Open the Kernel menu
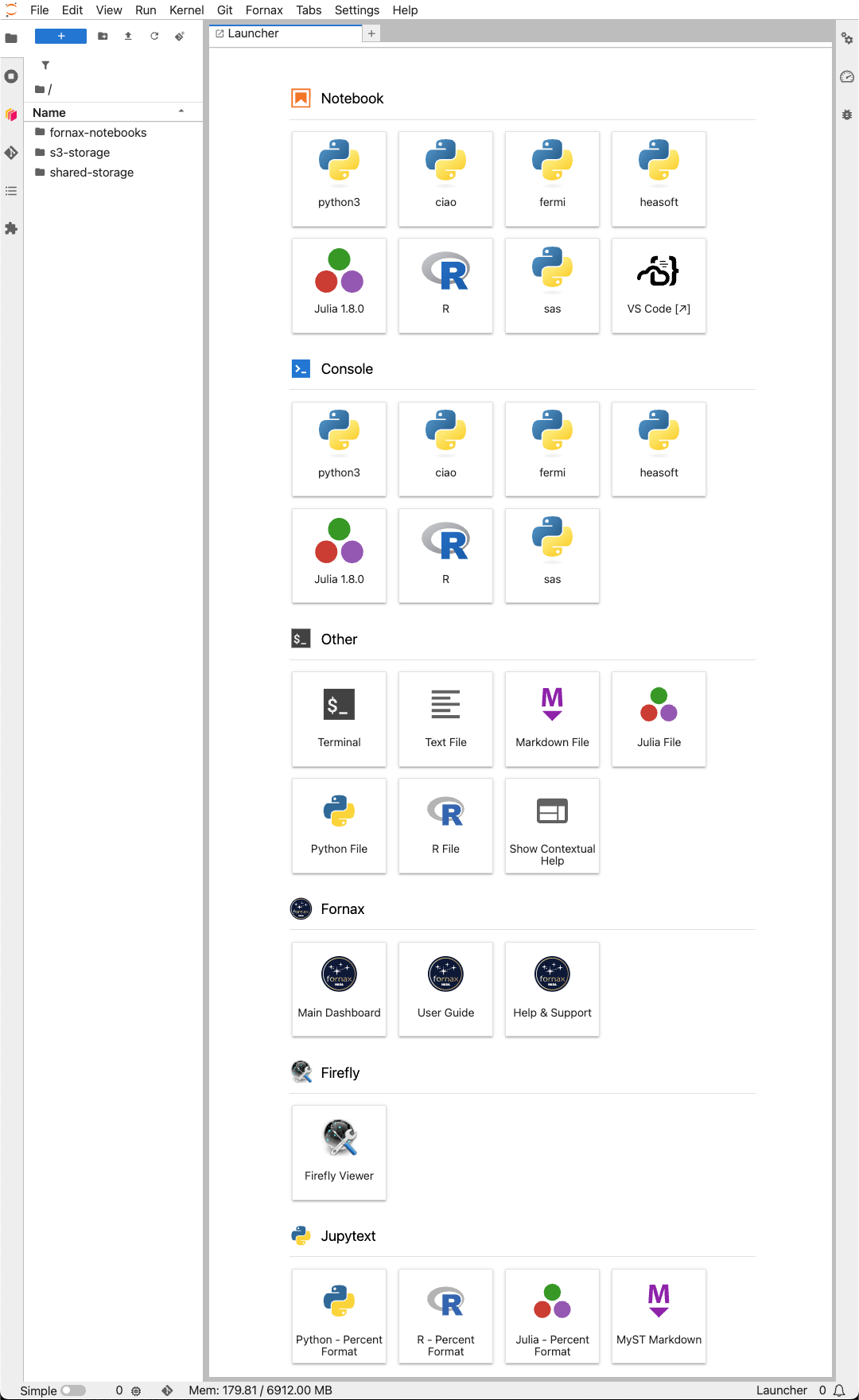Screen dimensions: 859x1400 pos(186,10)
